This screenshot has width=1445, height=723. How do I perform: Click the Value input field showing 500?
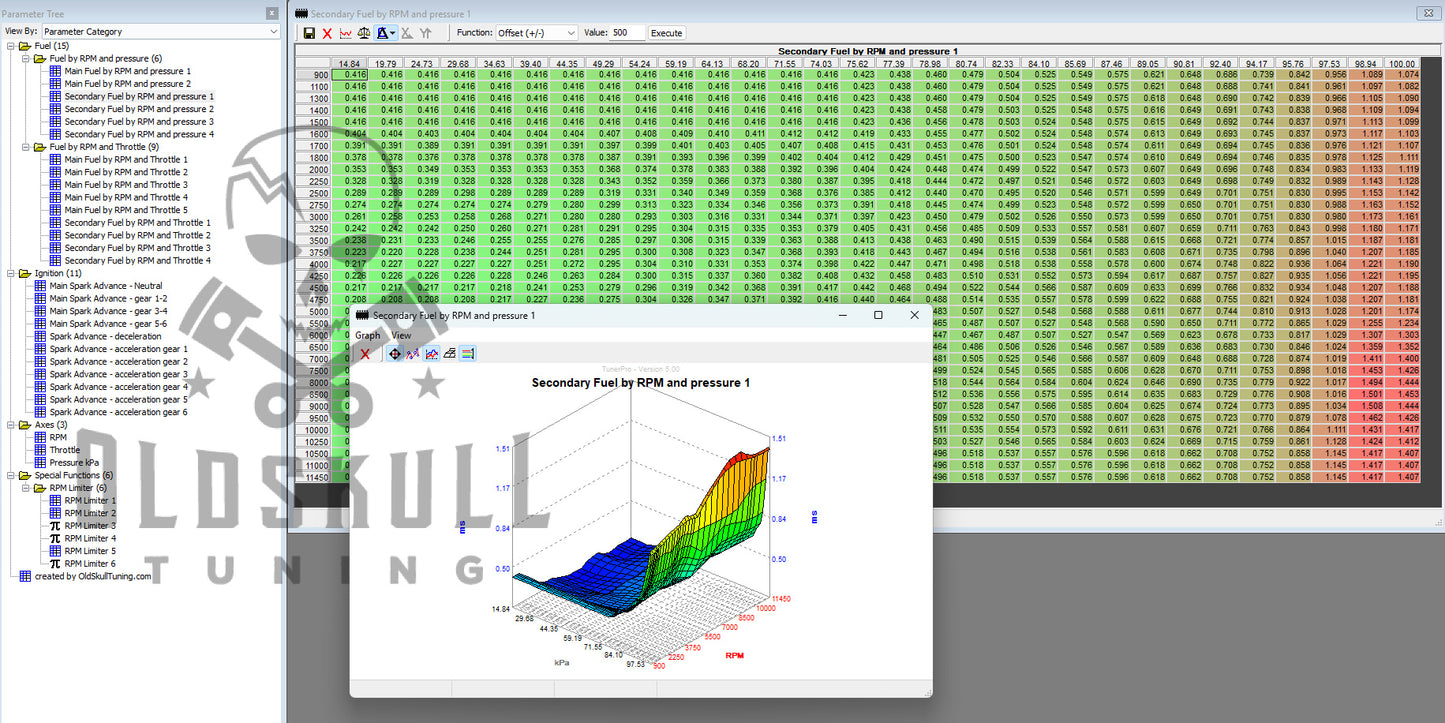coord(627,33)
